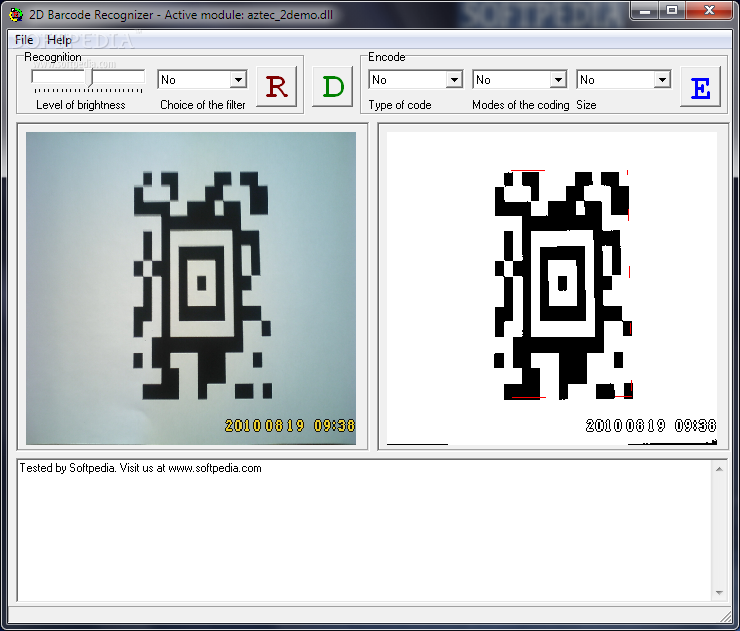
Task: Expand the Size dropdown
Action: 662,80
